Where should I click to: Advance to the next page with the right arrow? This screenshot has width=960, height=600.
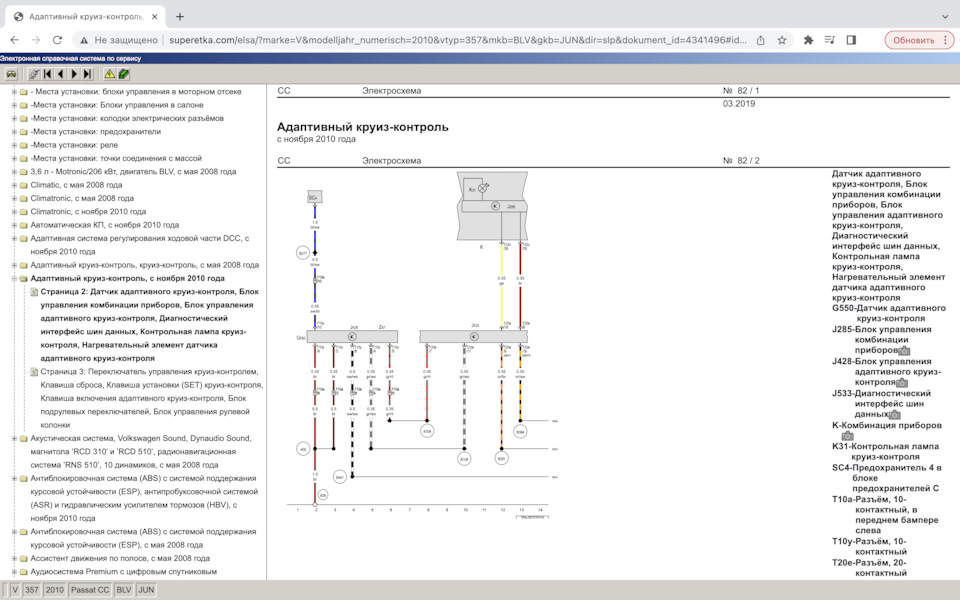pos(74,74)
